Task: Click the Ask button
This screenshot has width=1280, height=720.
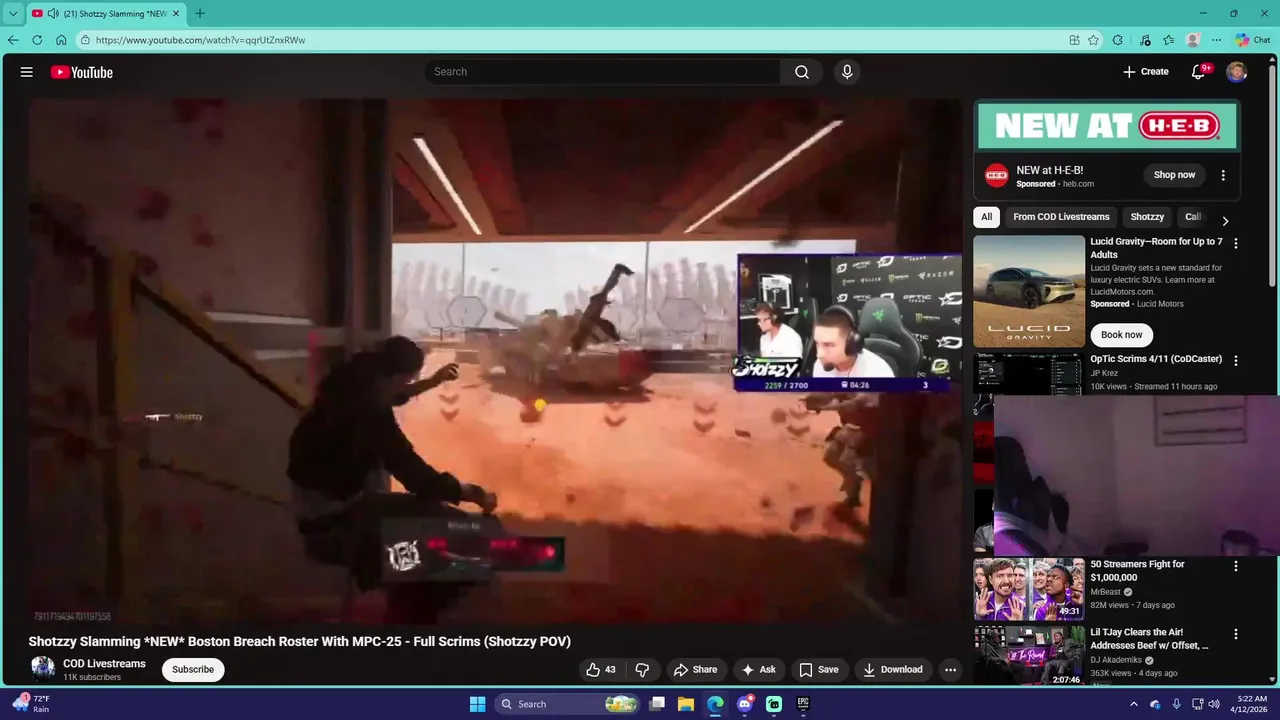Action: pos(759,670)
